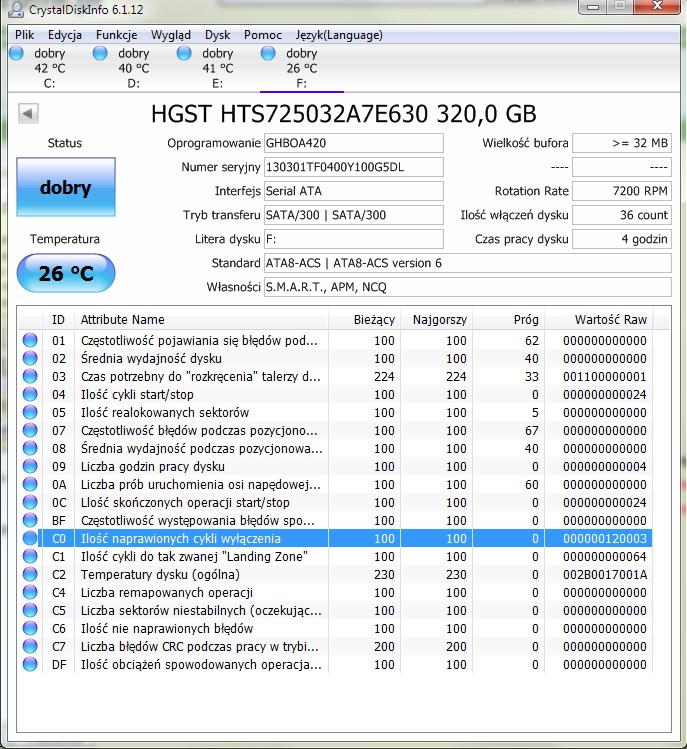Click raw value 001100000001
Image resolution: width=687 pixels, height=749 pixels.
point(605,376)
